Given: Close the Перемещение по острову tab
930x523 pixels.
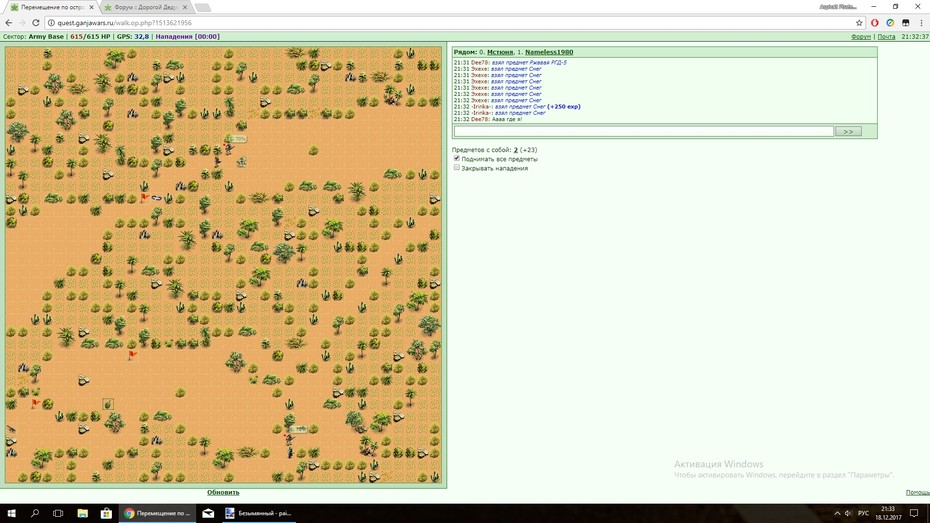Looking at the screenshot, I should 91,7.
